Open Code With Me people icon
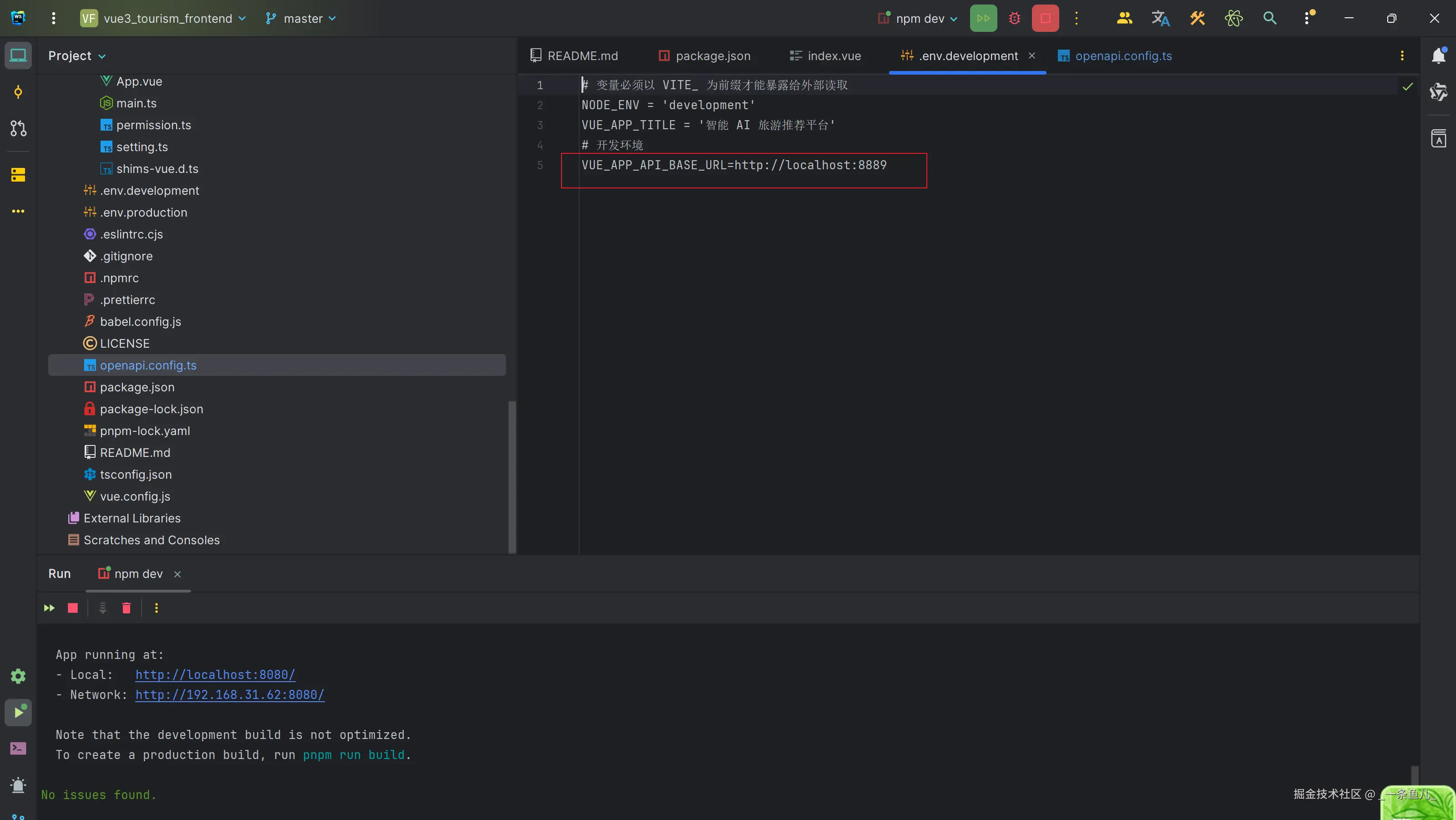Image resolution: width=1456 pixels, height=820 pixels. pyautogui.click(x=1124, y=19)
